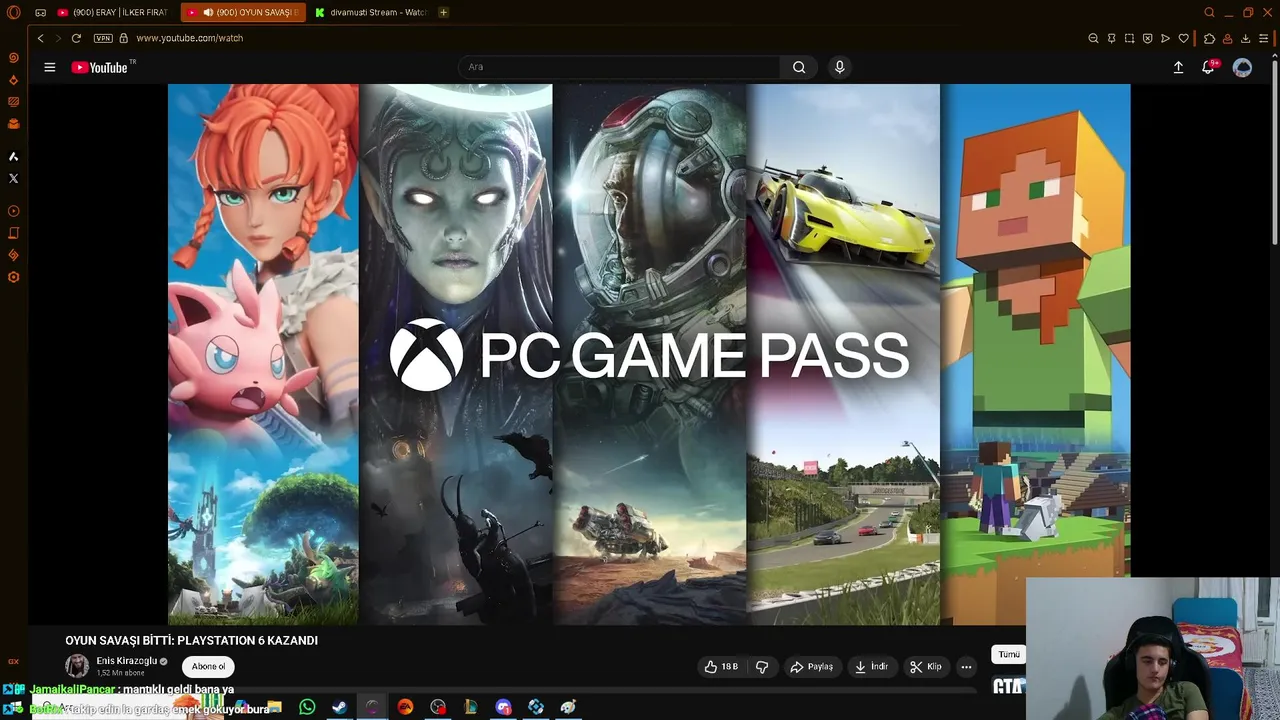The image size is (1280, 720).
Task: Open the YouTube create upload icon
Action: pos(1178,67)
